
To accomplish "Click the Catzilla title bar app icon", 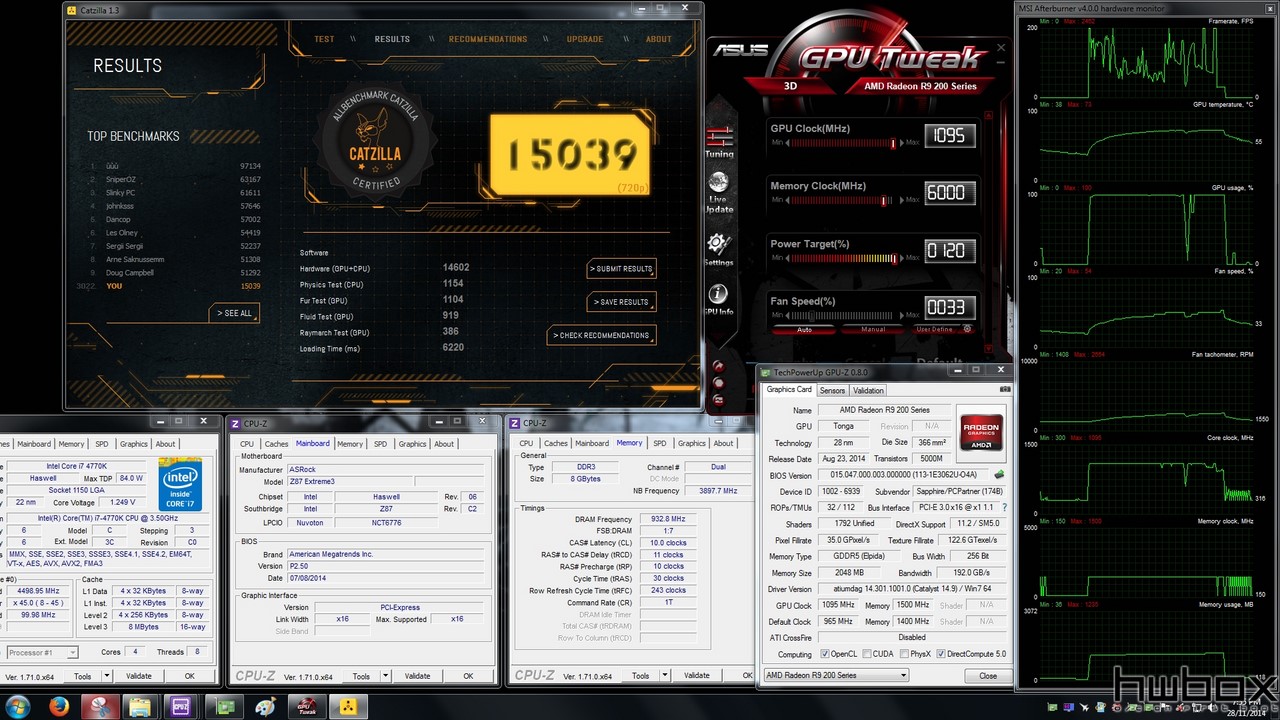I will 71,10.
